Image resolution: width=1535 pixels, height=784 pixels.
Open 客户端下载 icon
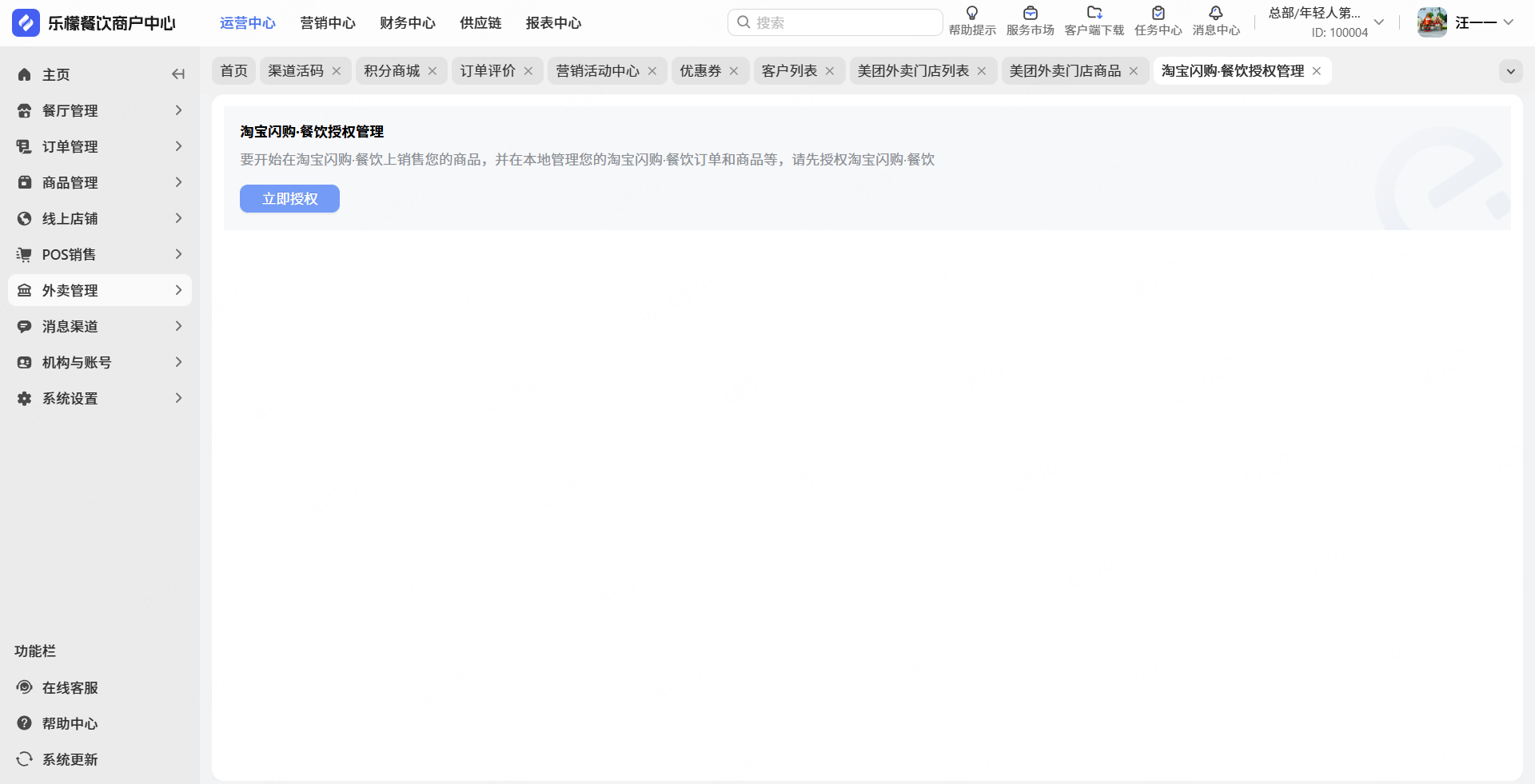(1094, 13)
